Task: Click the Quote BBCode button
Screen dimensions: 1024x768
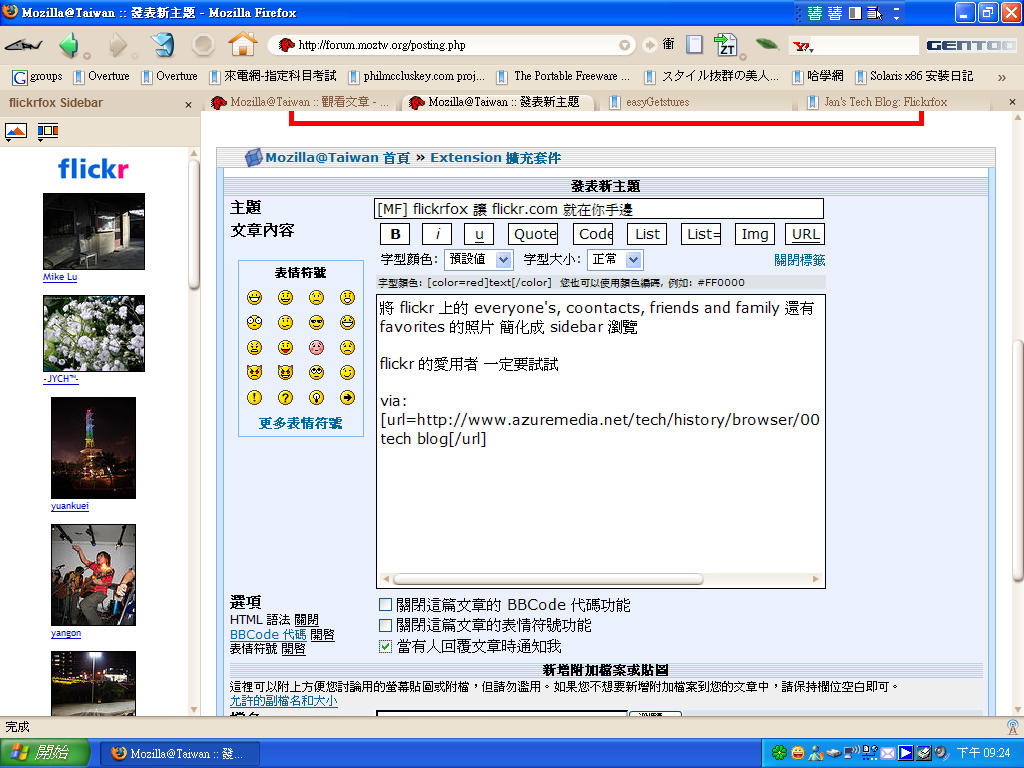Action: (535, 234)
